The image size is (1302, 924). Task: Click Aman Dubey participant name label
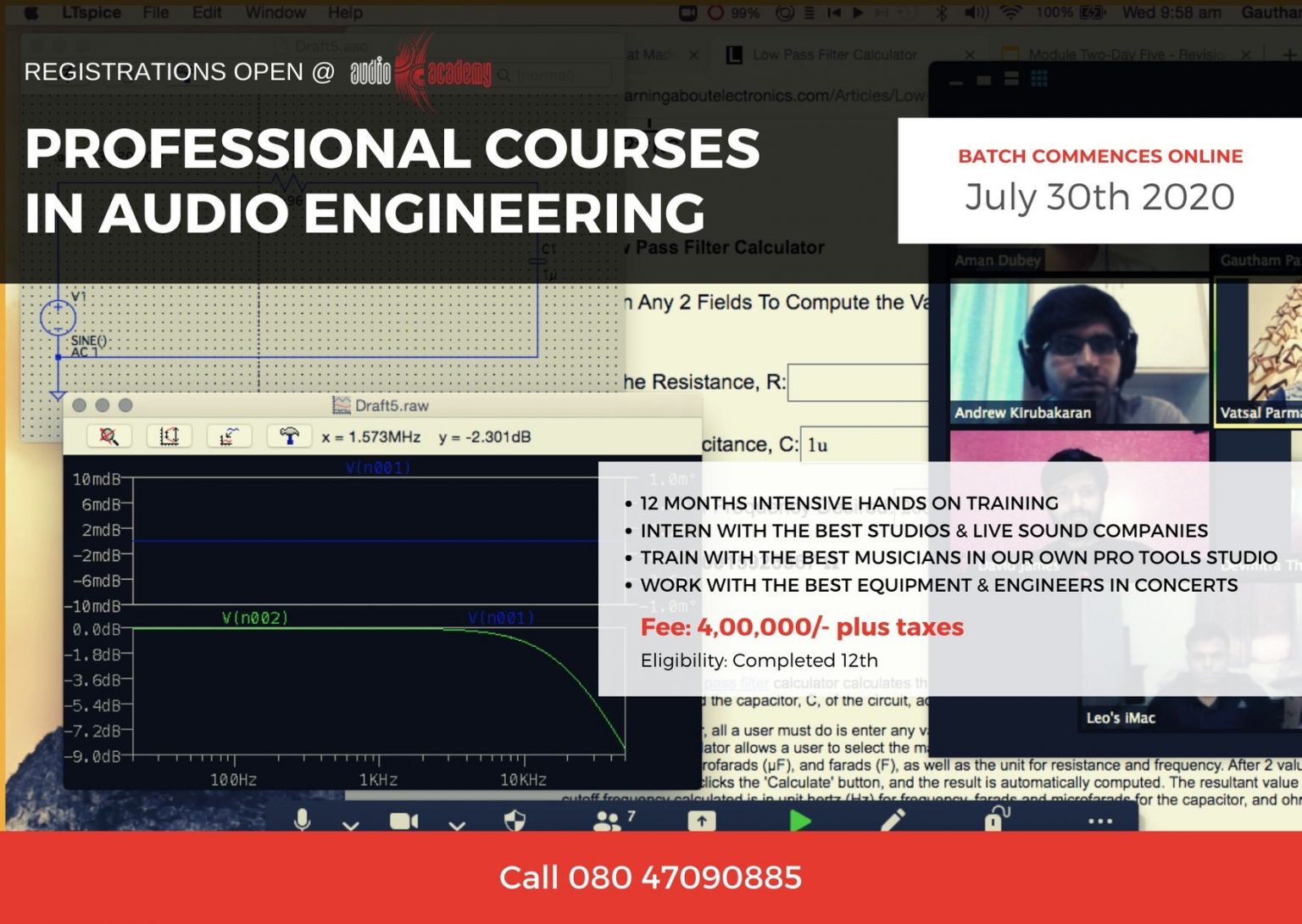998,260
